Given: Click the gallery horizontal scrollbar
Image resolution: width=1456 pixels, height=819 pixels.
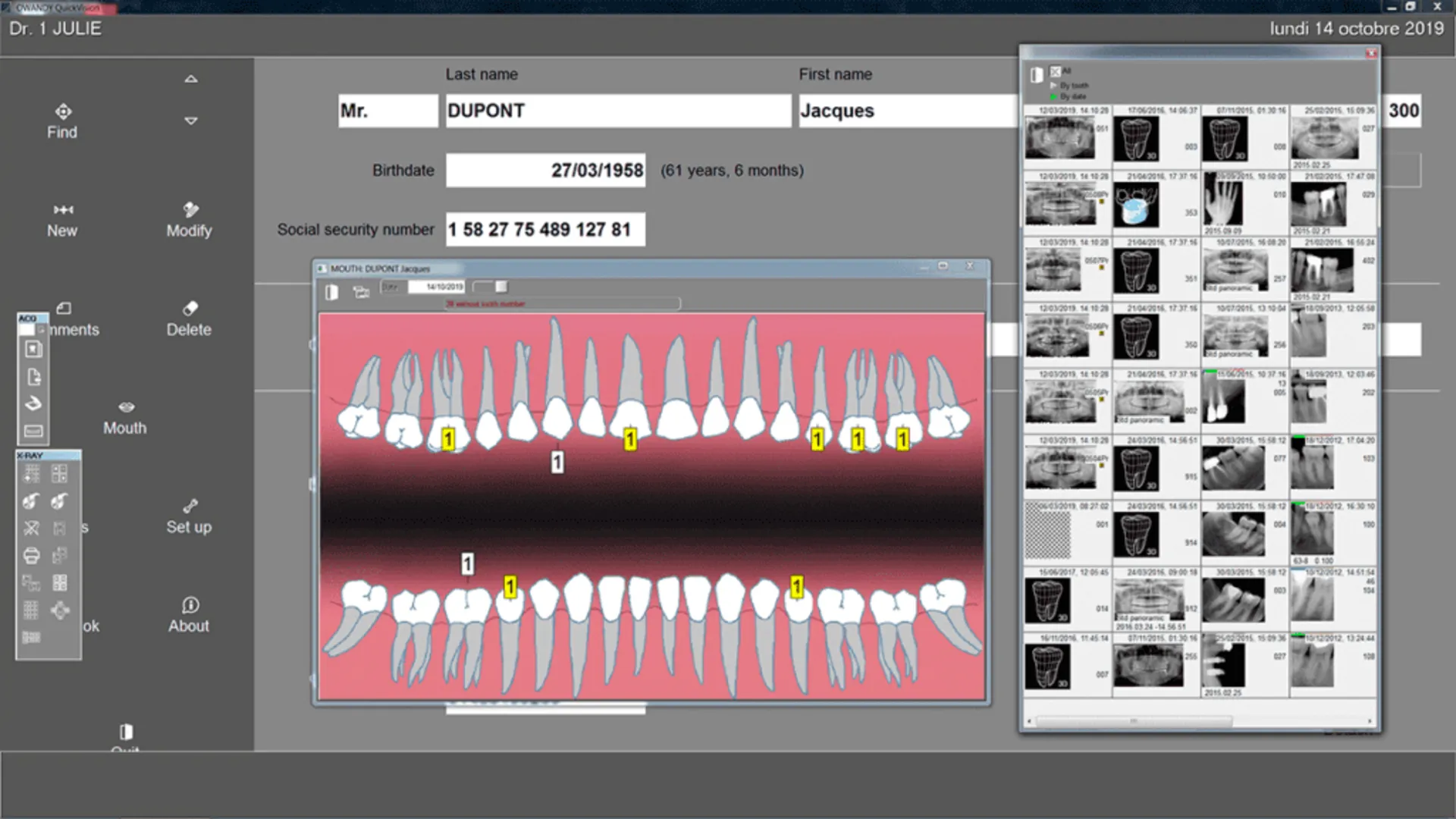Looking at the screenshot, I should pyautogui.click(x=1132, y=721).
